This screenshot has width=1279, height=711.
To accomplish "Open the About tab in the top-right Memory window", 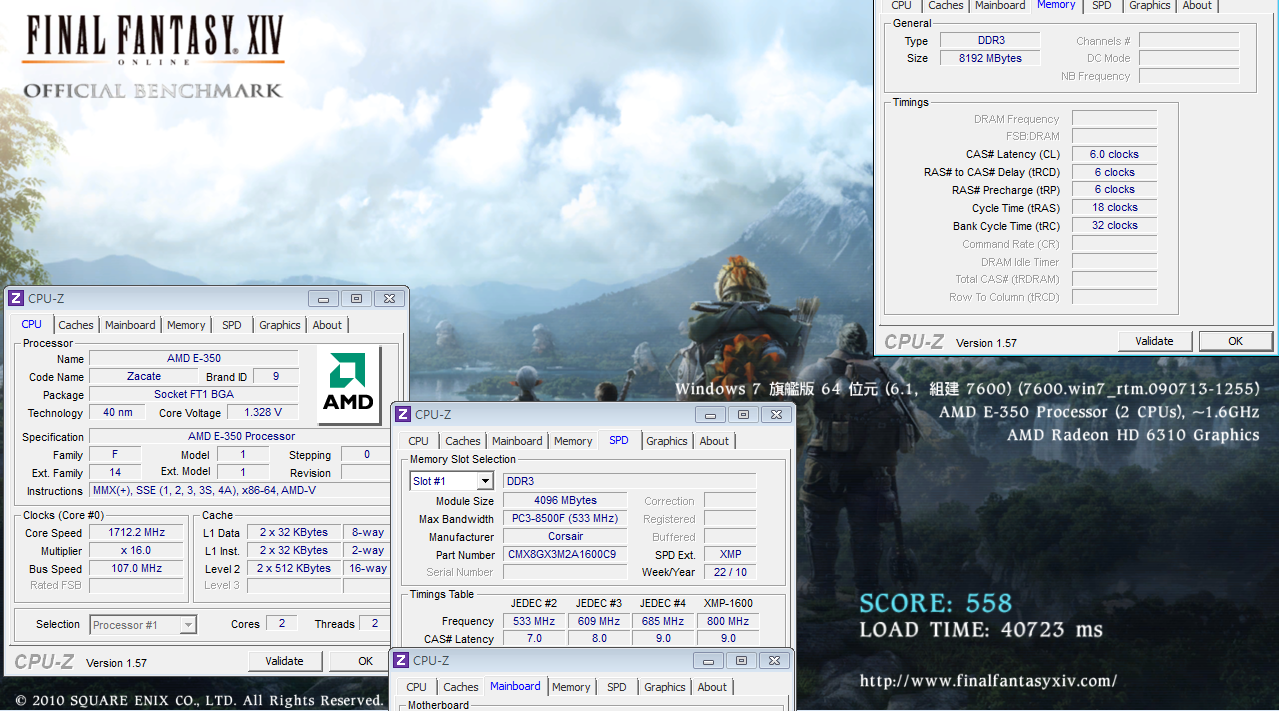I will point(1197,6).
